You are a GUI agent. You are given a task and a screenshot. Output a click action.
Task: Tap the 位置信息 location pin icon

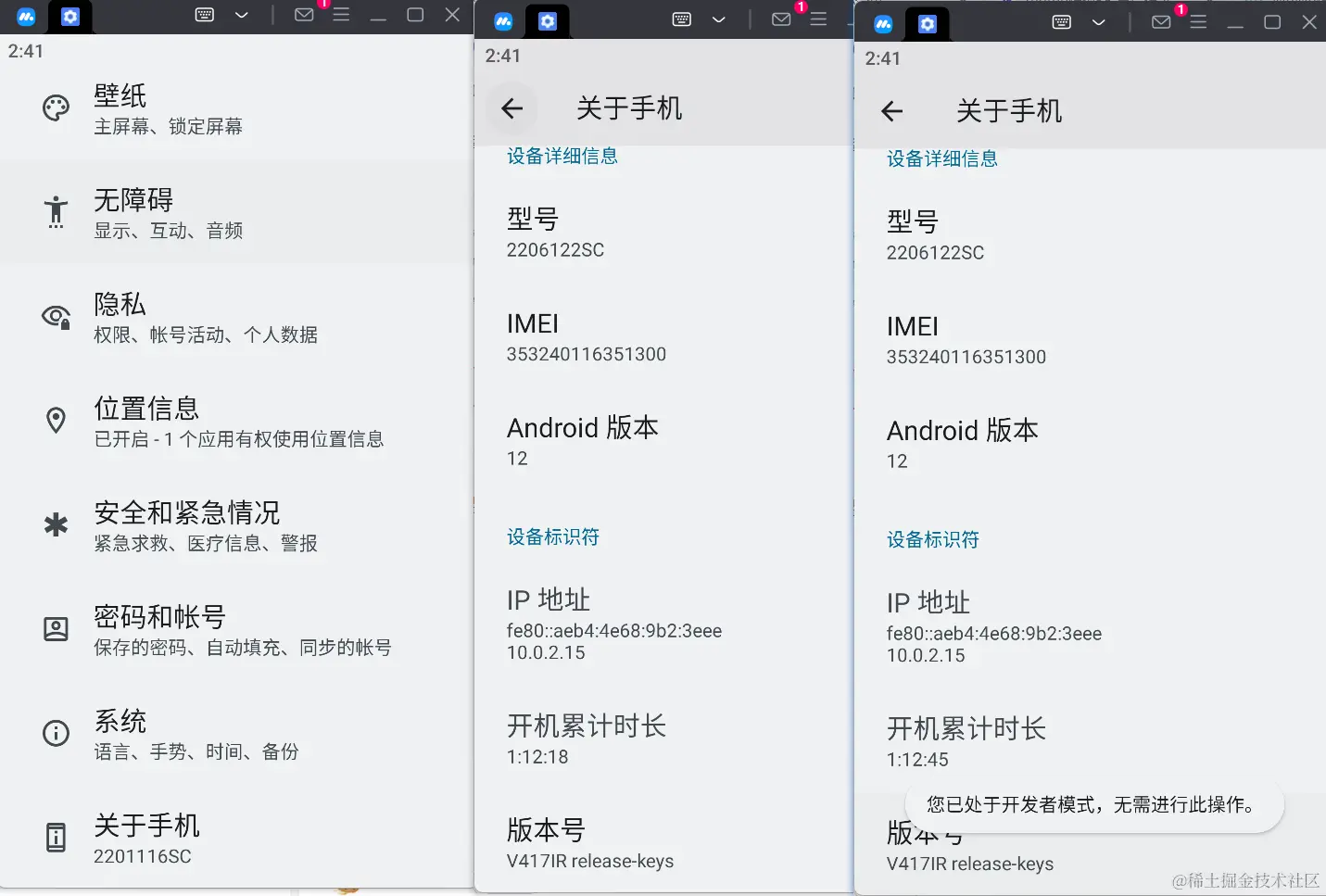pyautogui.click(x=56, y=421)
